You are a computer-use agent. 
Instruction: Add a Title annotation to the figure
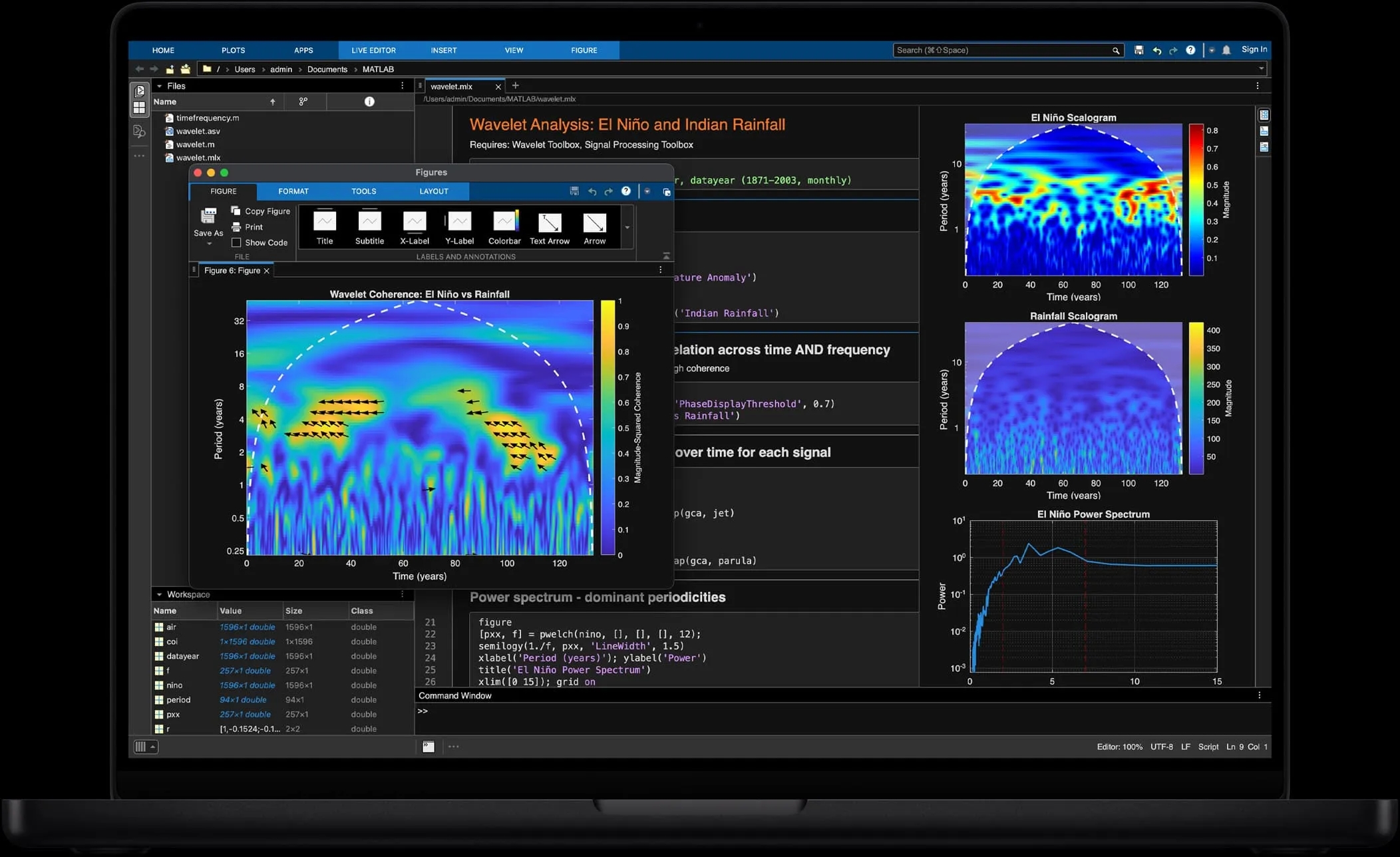point(324,226)
